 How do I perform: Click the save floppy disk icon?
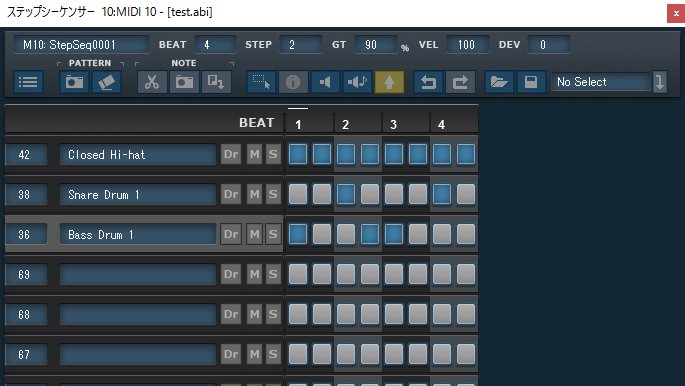click(531, 82)
